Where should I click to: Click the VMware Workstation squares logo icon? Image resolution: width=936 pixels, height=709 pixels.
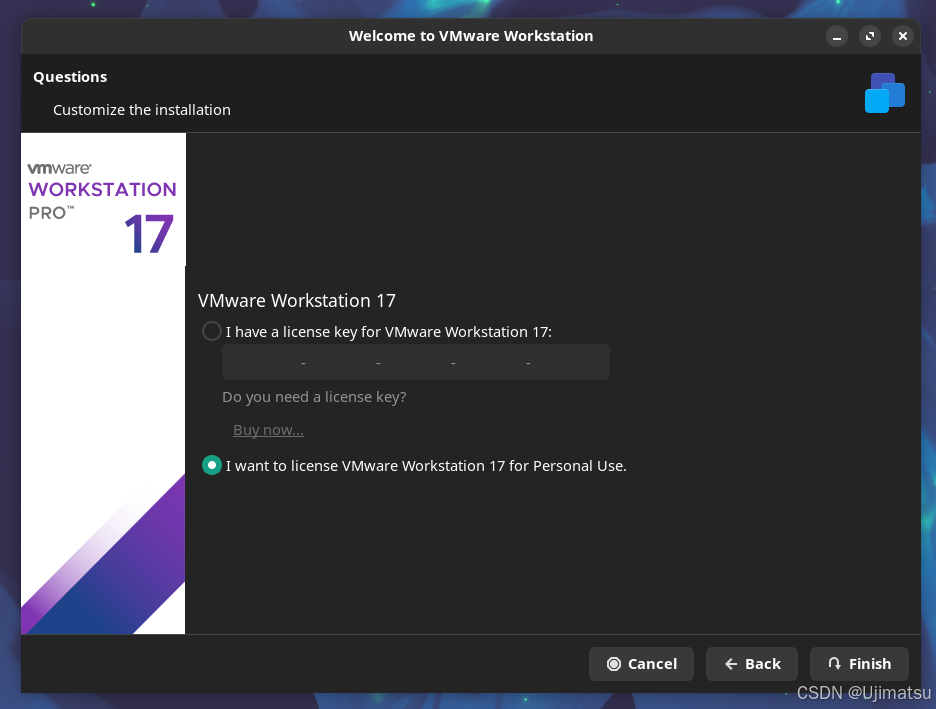pos(885,93)
